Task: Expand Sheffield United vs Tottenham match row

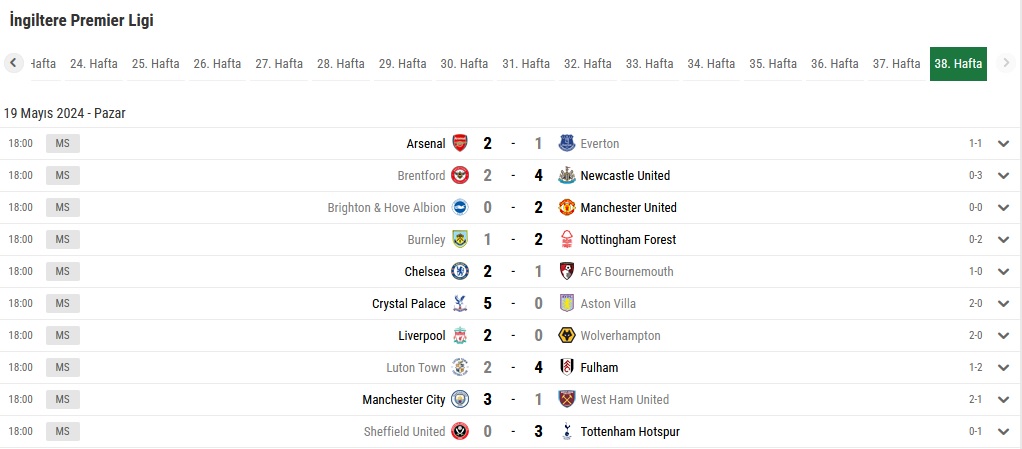Action: click(x=1003, y=431)
